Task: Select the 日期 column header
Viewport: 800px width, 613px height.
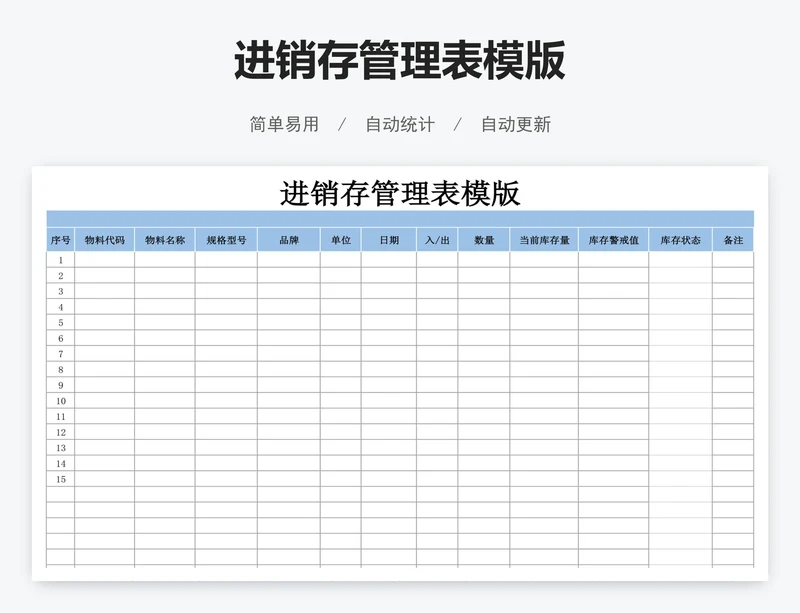Action: click(389, 240)
